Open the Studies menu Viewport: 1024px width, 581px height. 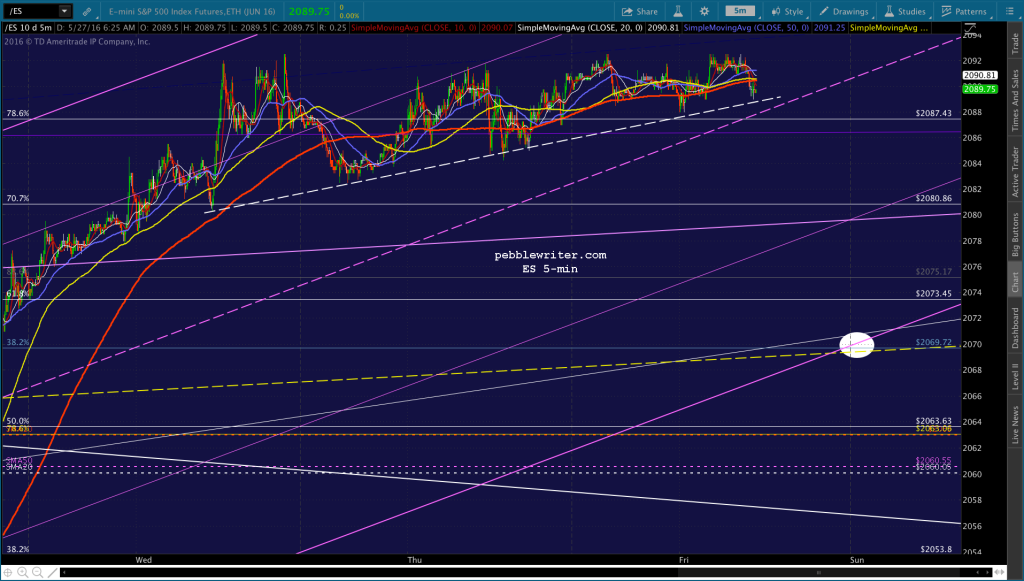(x=905, y=11)
